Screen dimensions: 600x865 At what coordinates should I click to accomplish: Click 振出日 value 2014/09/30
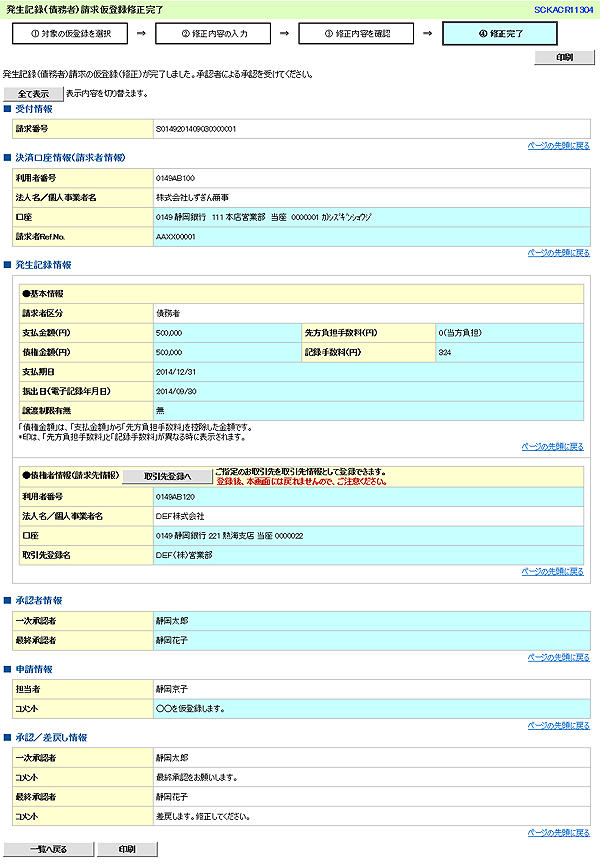click(176, 391)
